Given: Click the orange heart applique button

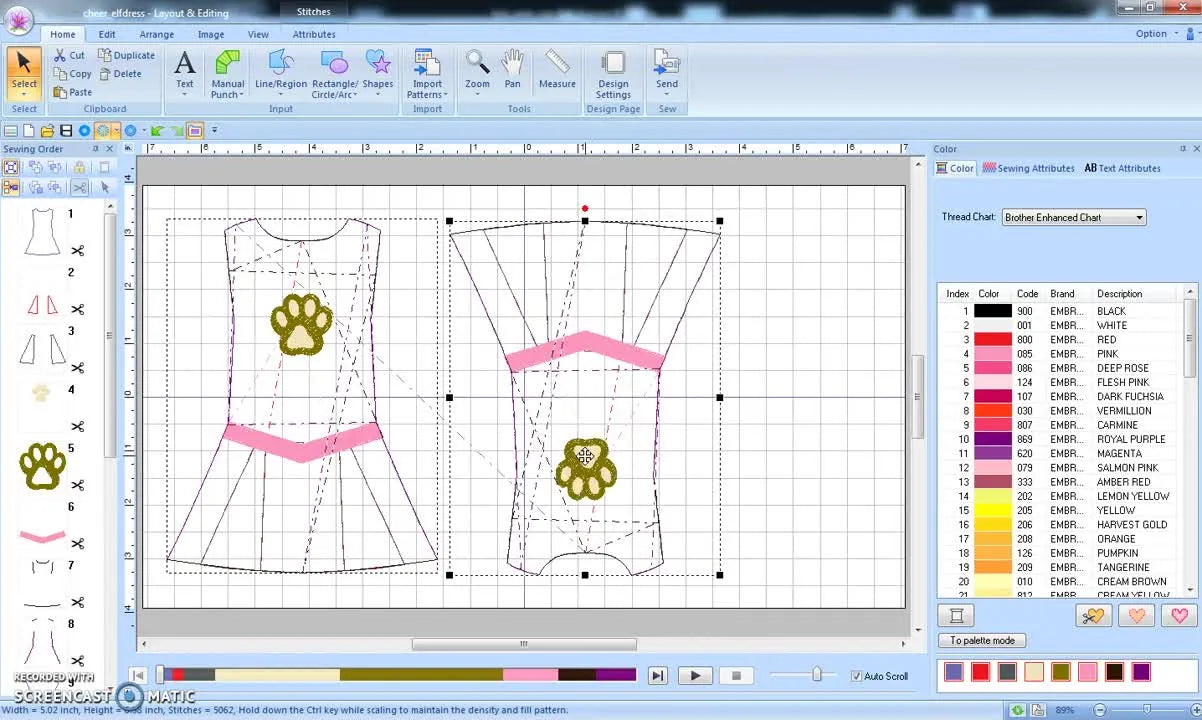Looking at the screenshot, I should 1136,616.
